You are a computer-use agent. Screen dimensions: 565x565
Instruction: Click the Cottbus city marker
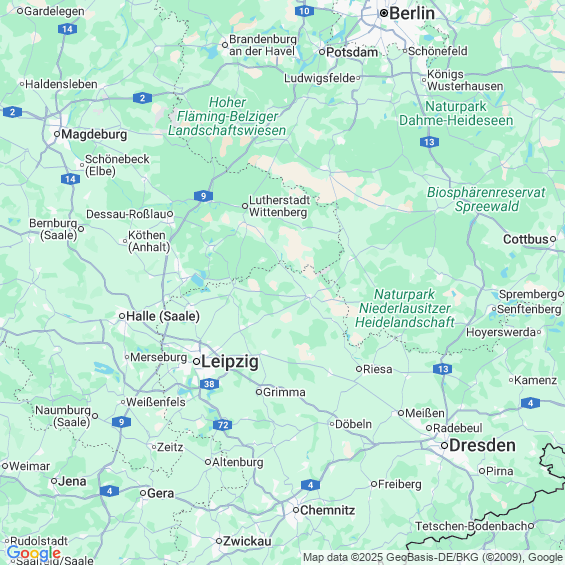click(x=553, y=239)
